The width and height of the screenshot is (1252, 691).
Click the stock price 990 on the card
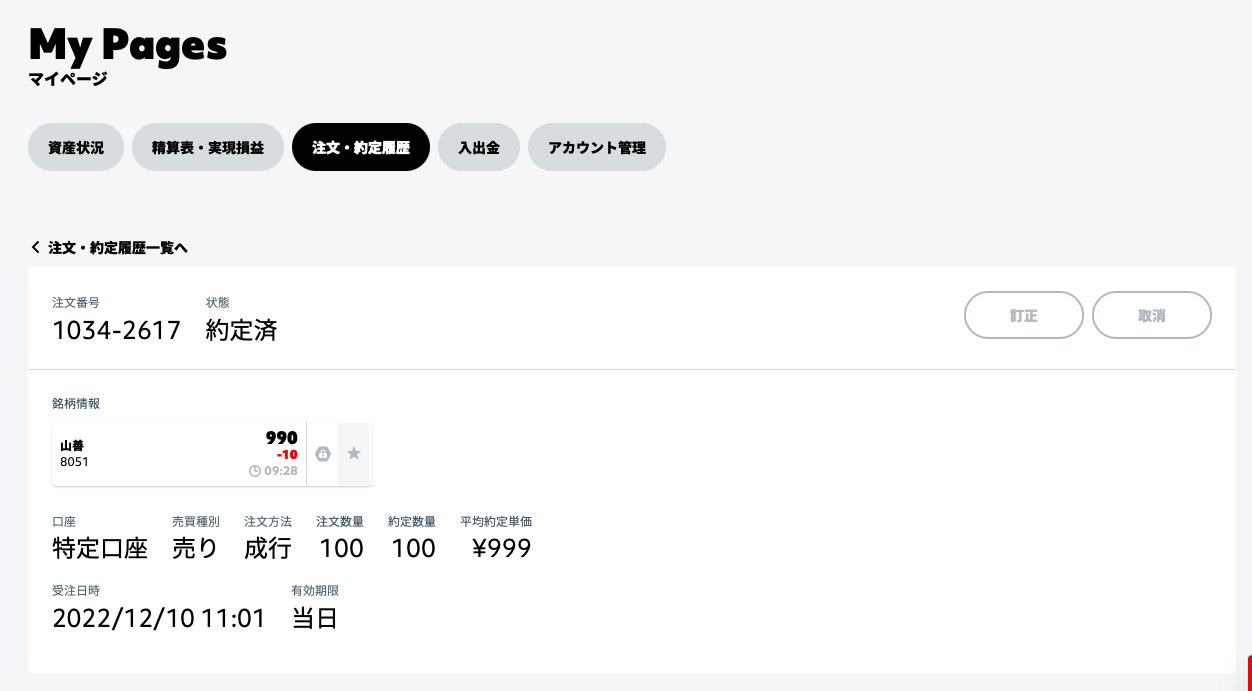[281, 437]
